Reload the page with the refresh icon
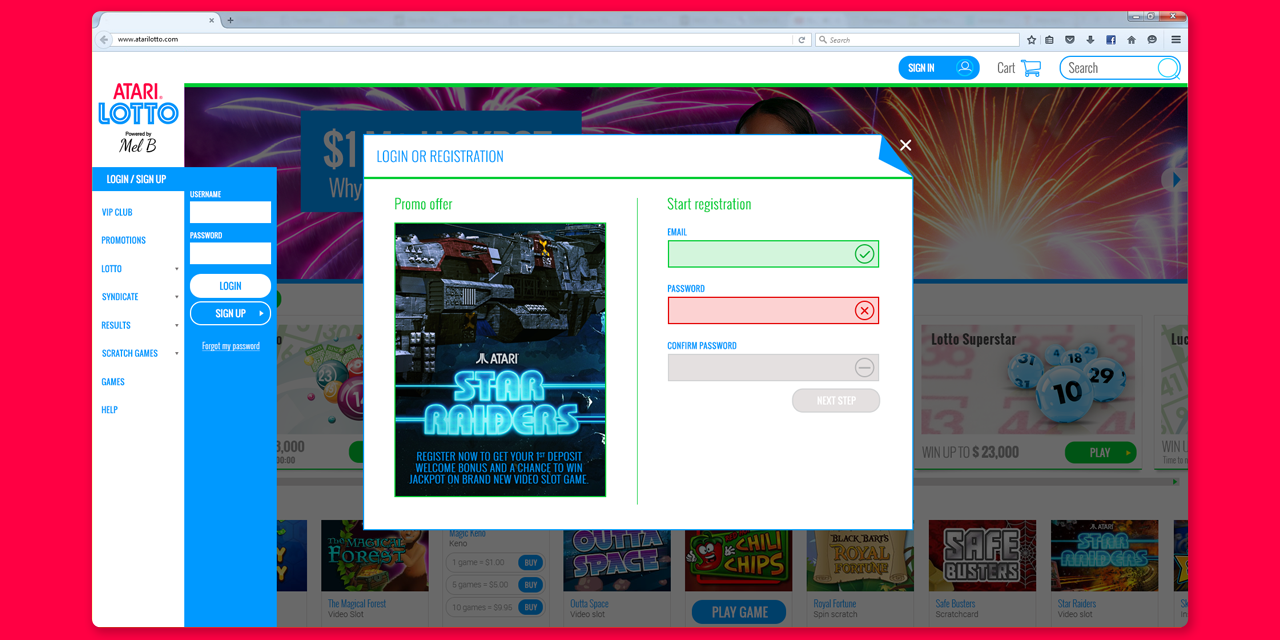This screenshot has width=1280, height=640. click(x=801, y=40)
